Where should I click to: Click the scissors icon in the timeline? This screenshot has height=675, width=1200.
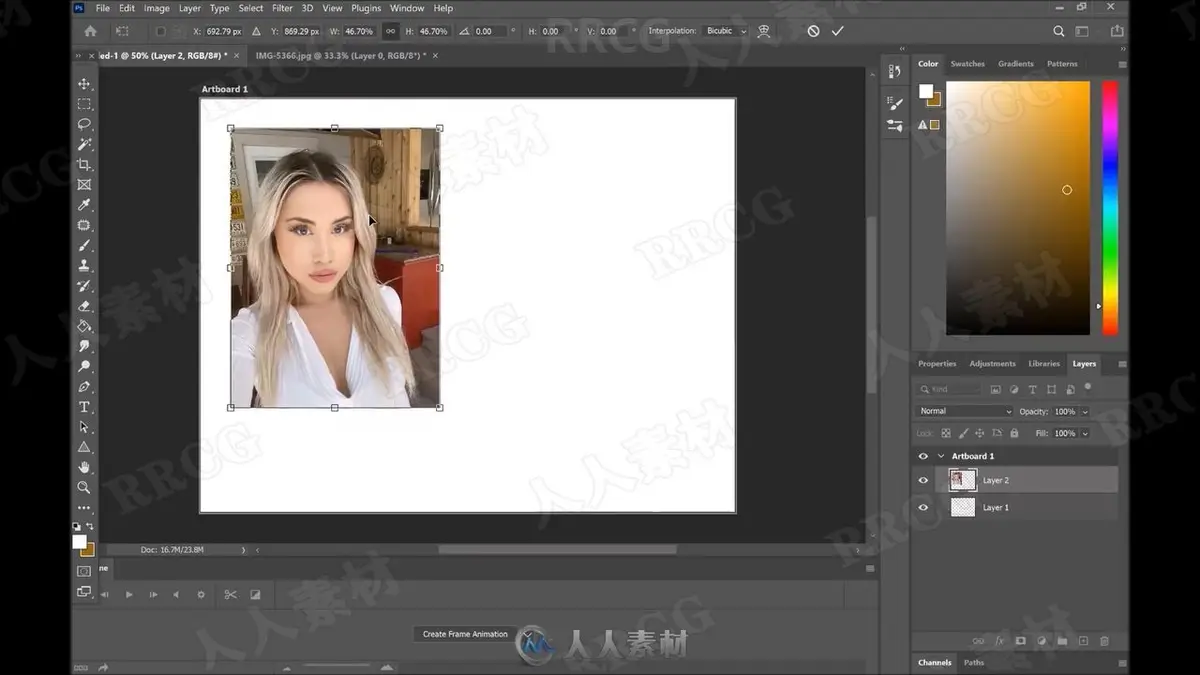[x=230, y=594]
